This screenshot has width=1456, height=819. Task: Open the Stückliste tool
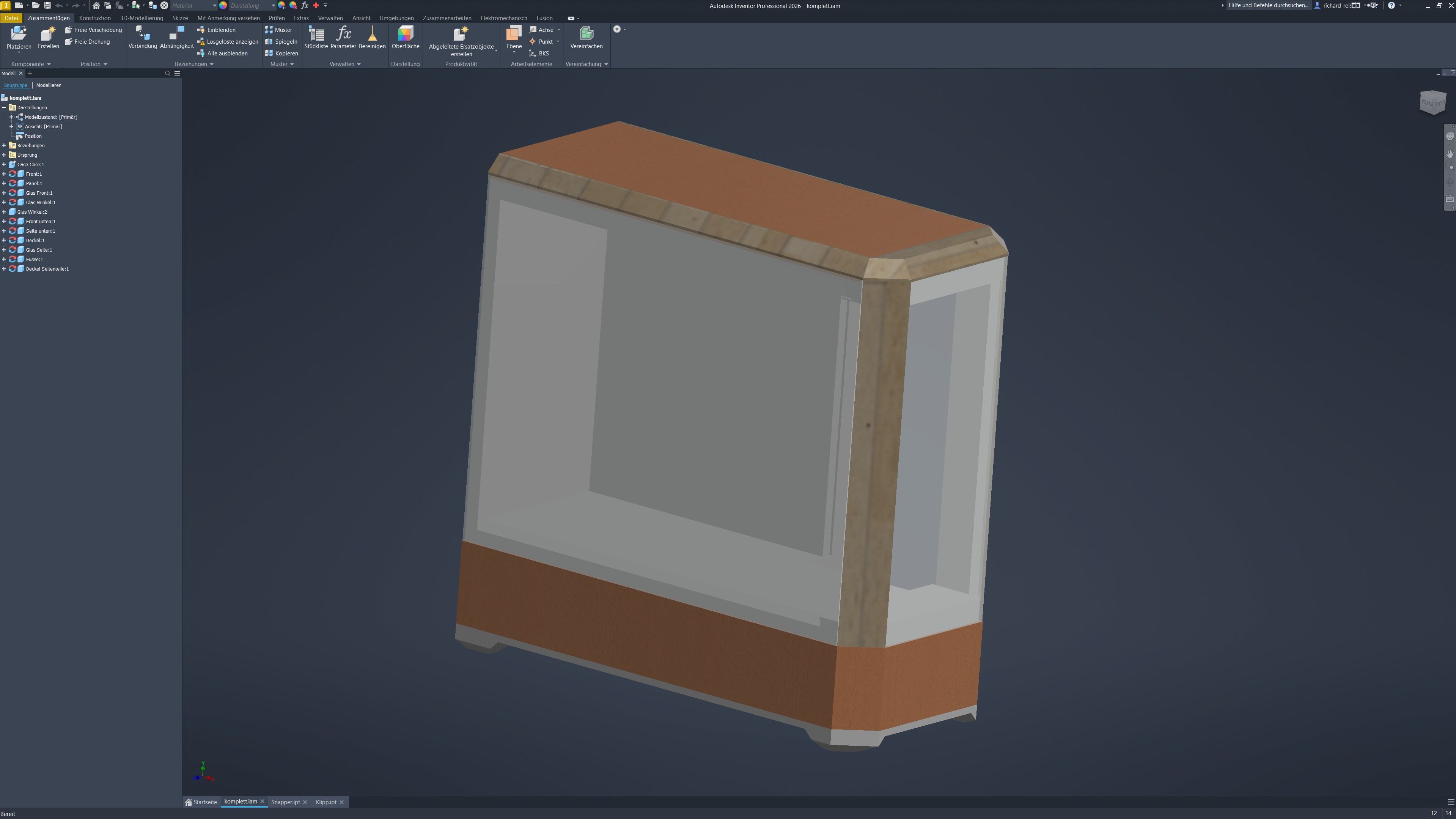click(x=316, y=35)
